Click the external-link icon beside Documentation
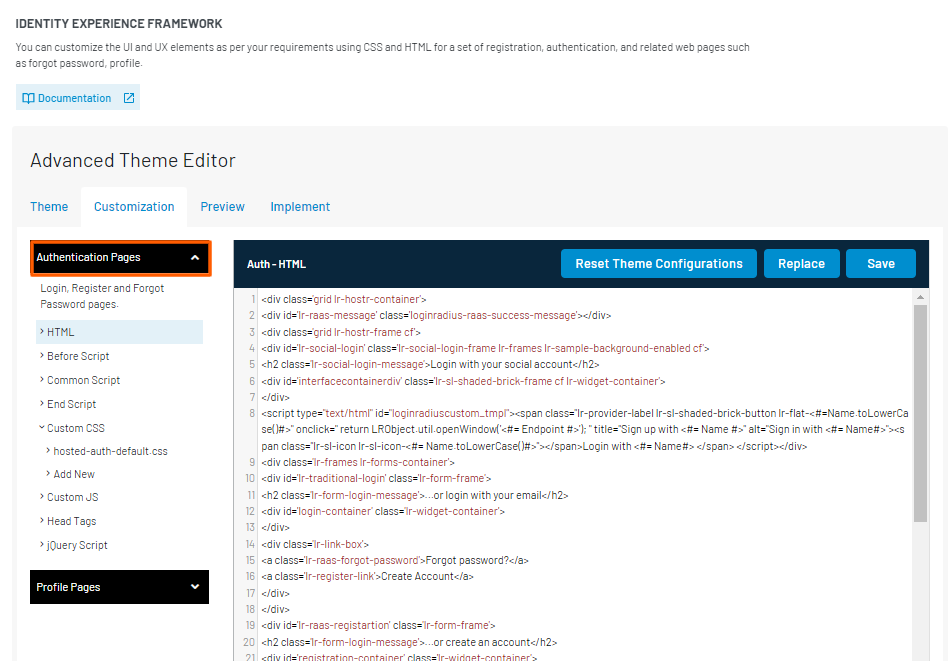The image size is (949, 661). 128,97
